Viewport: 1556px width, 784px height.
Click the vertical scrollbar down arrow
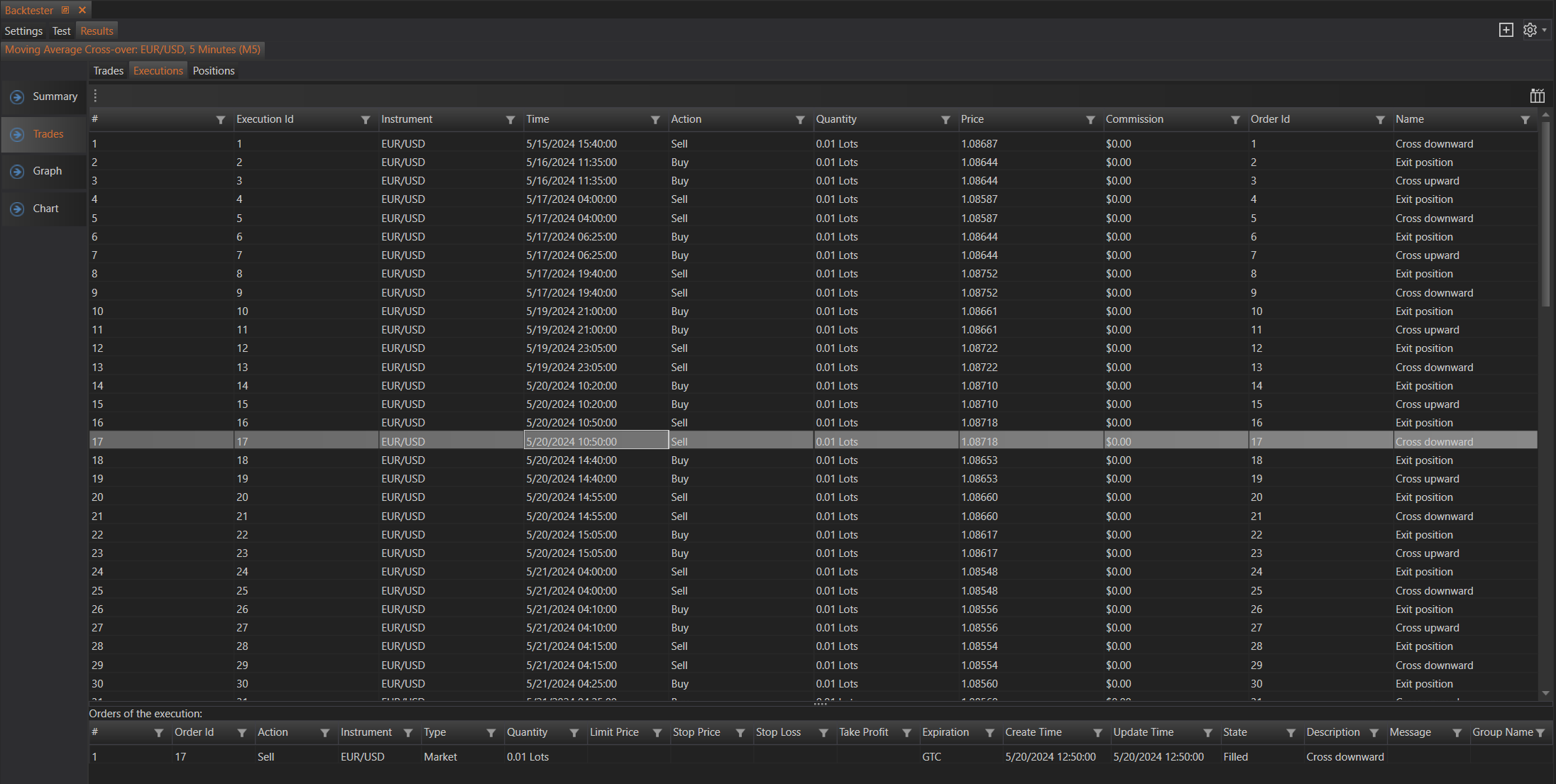pos(1545,693)
